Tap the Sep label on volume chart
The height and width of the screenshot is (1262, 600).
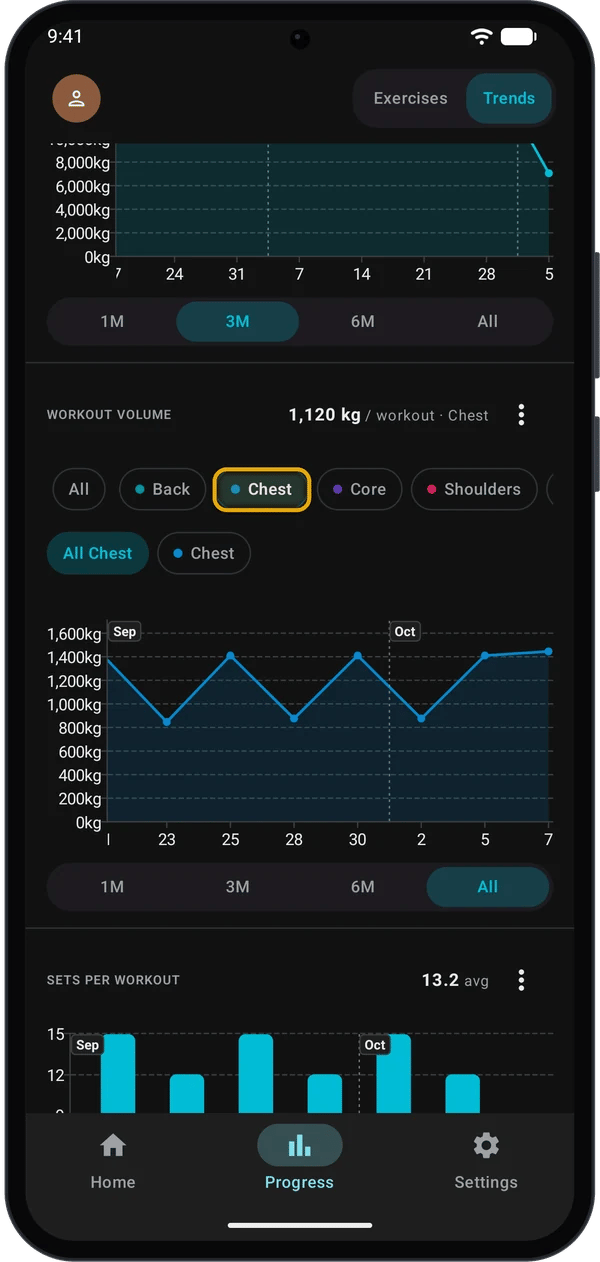pyautogui.click(x=124, y=632)
